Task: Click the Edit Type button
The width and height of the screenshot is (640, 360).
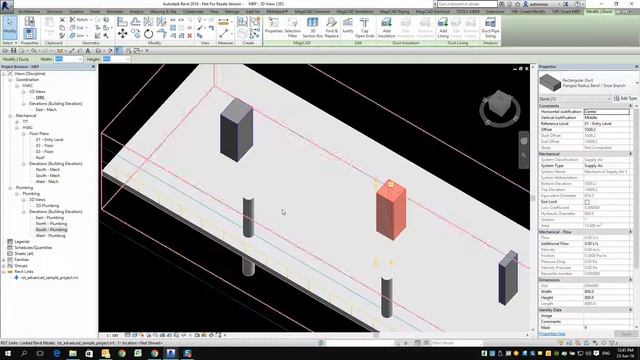Action: (x=625, y=99)
